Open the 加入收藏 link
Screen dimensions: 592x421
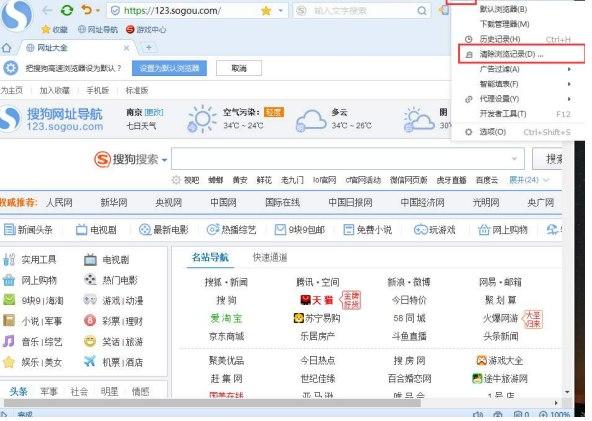(x=55, y=90)
